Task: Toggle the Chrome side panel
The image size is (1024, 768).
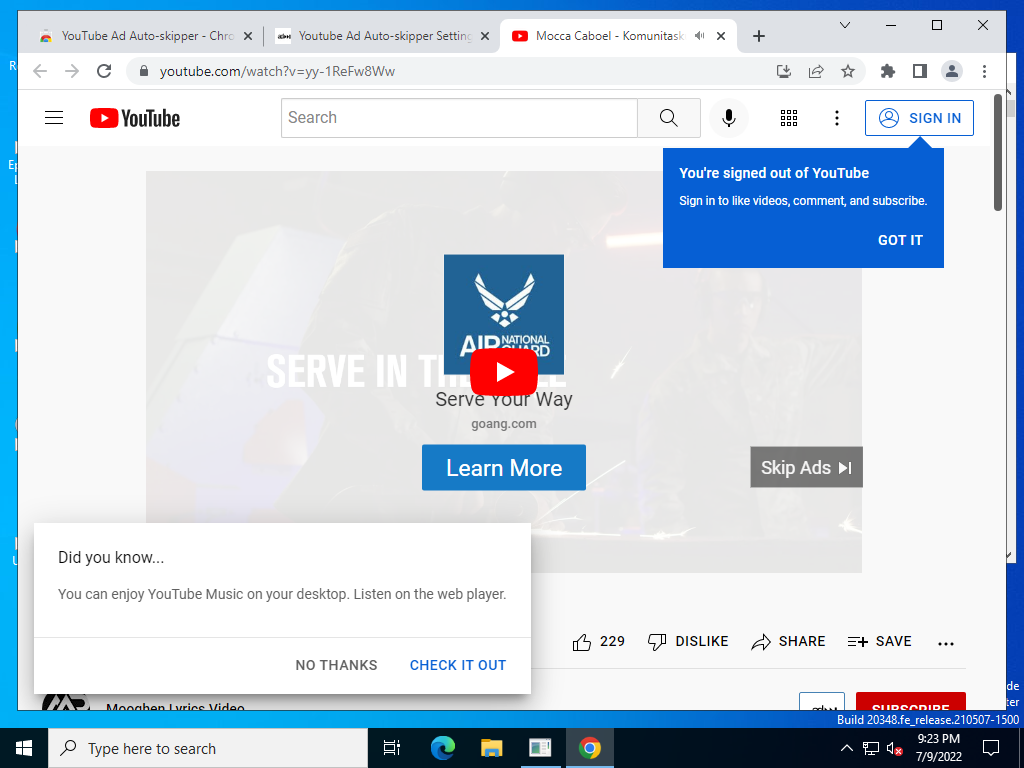Action: click(x=920, y=71)
